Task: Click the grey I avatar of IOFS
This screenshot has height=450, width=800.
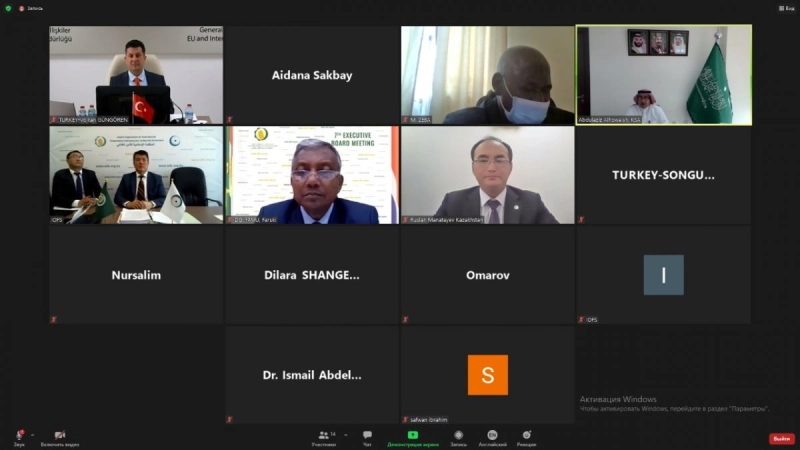Action: (x=663, y=275)
